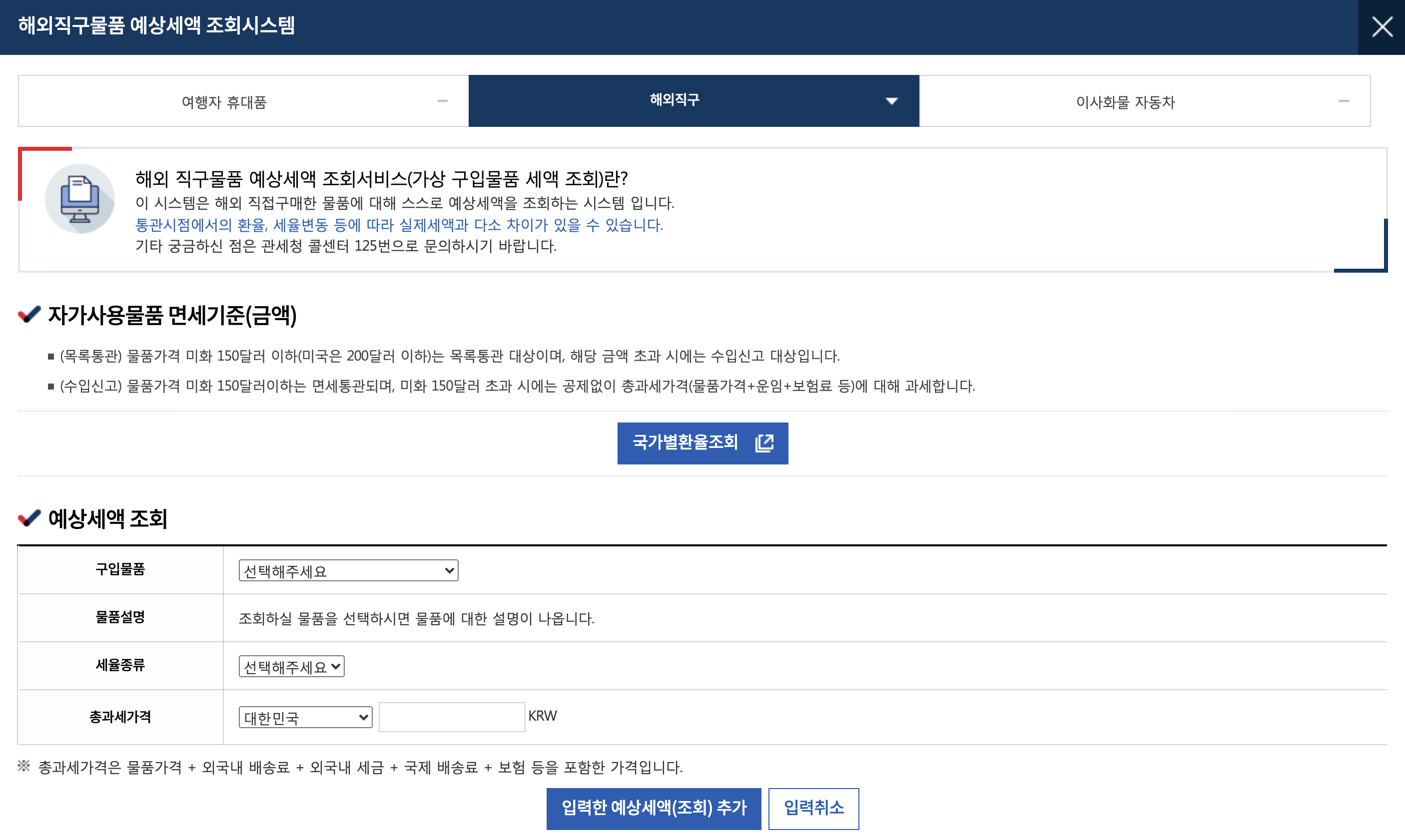
Task: Click the down arrow on 해외직구 tab
Action: pos(891,101)
